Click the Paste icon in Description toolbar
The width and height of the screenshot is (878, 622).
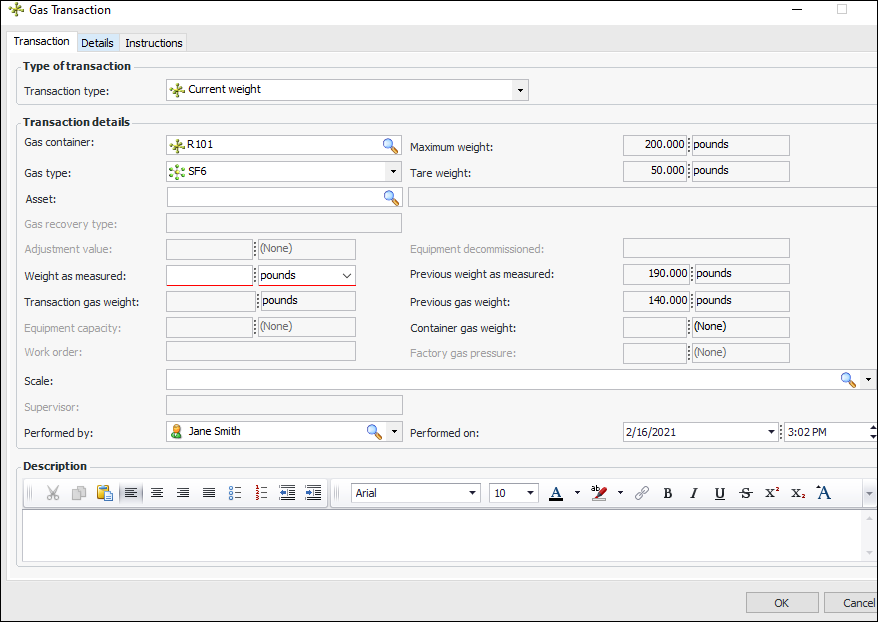(104, 493)
